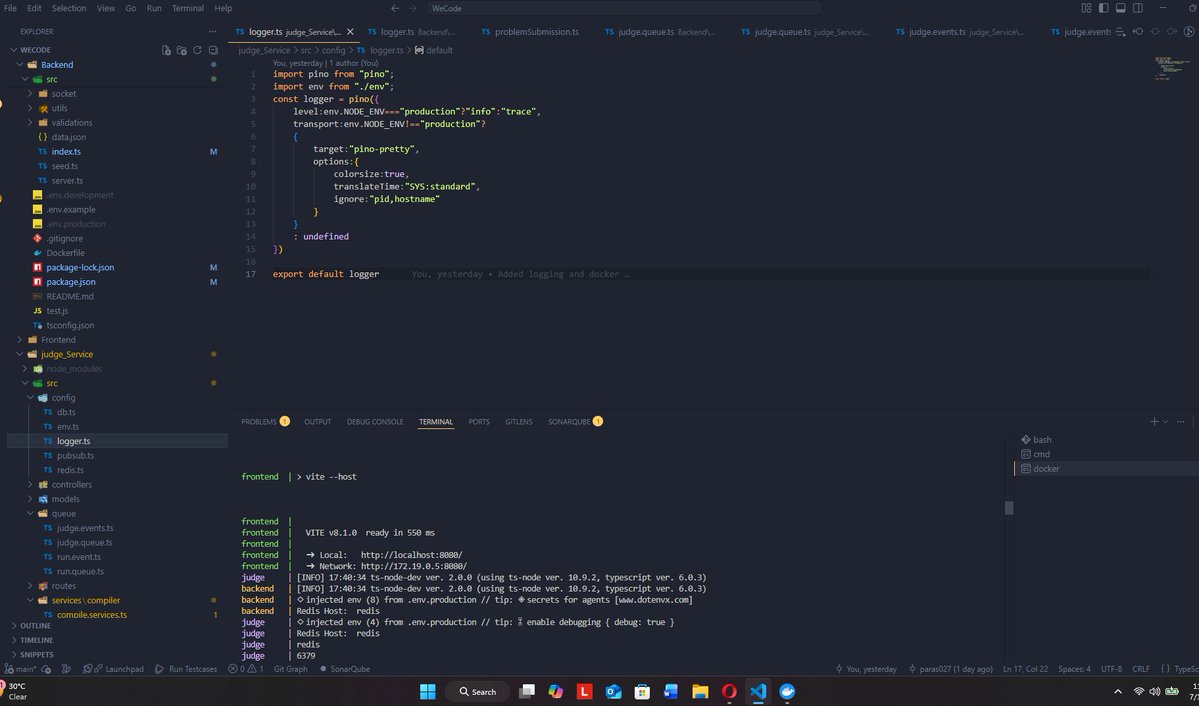The height and width of the screenshot is (706, 1199).
Task: Collapse the Backend src folder
Action: [x=118, y=80]
